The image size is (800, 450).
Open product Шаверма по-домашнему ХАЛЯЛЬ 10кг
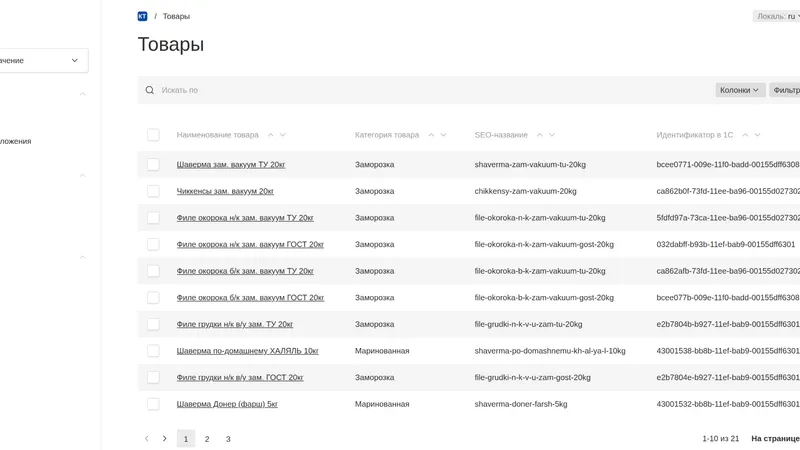tap(247, 351)
